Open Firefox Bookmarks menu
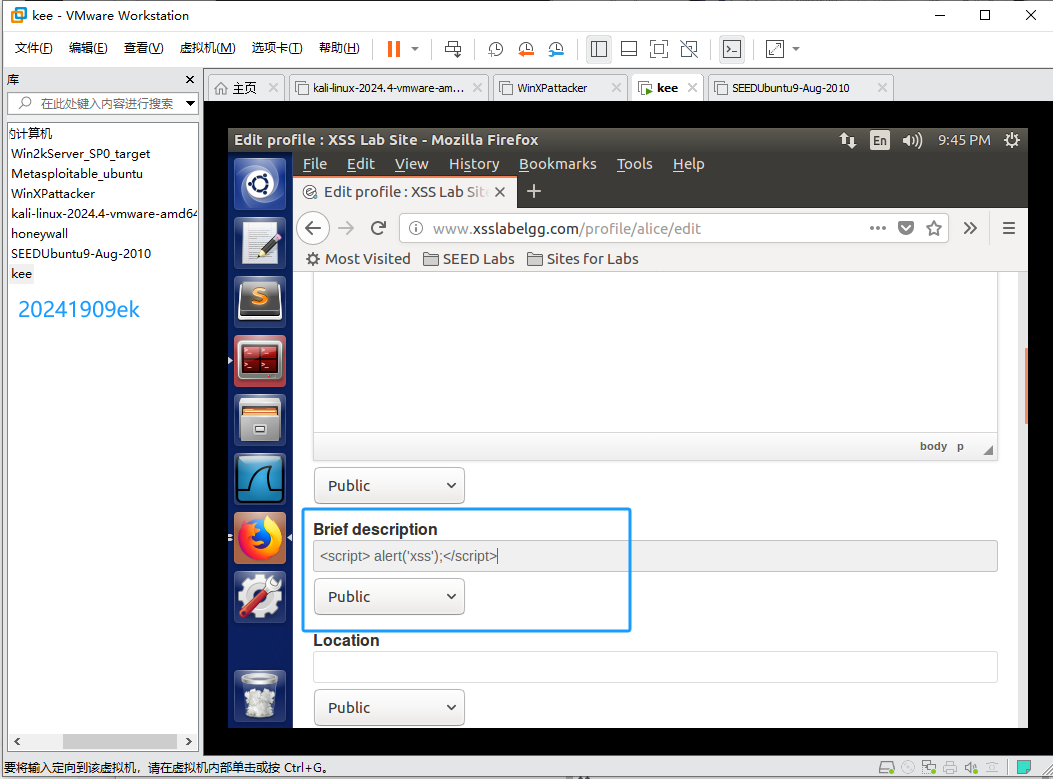The width and height of the screenshot is (1053, 779). [x=557, y=164]
